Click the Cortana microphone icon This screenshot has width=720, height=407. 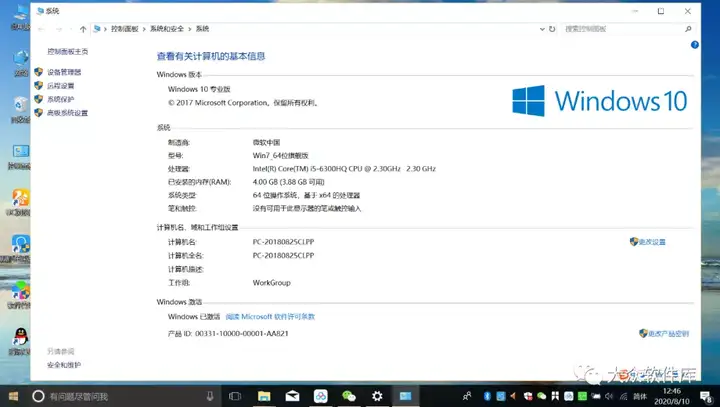[210, 396]
